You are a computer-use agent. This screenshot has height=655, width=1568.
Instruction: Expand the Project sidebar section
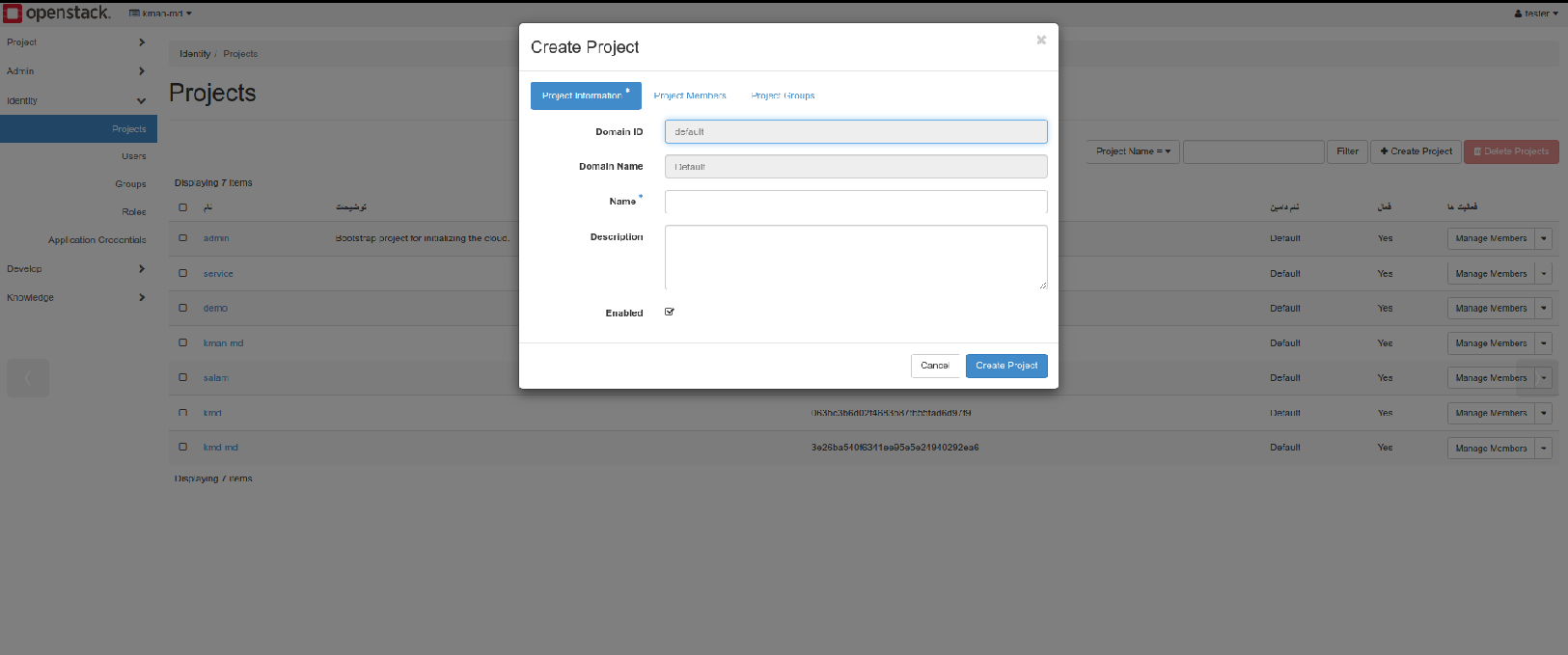pos(78,42)
